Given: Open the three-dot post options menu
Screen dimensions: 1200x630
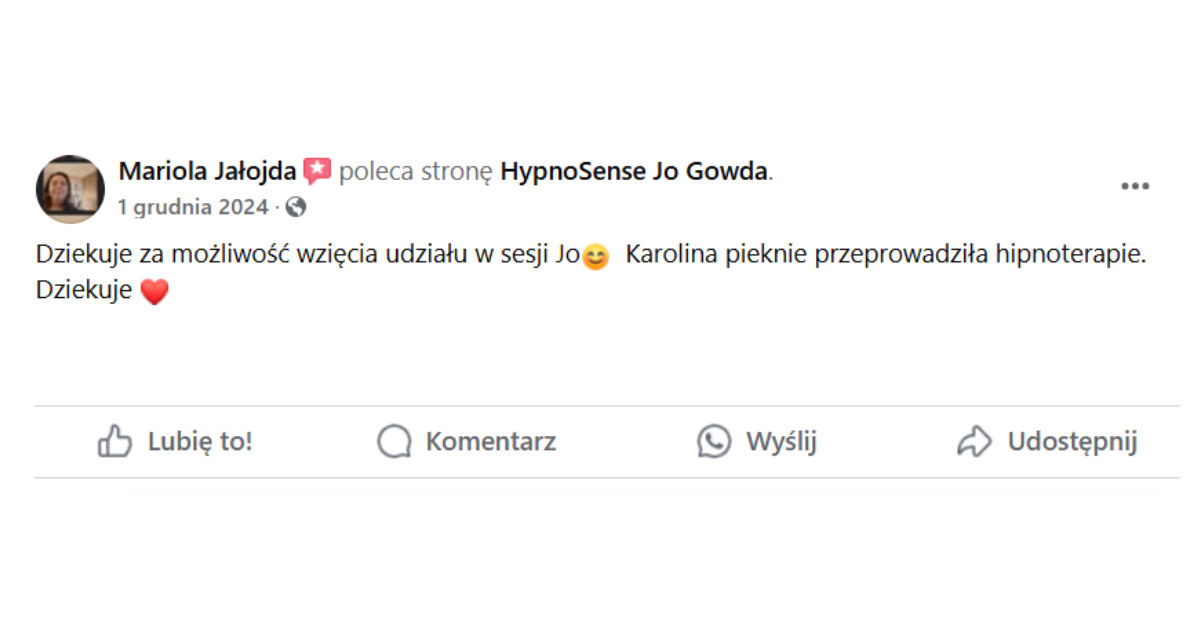Looking at the screenshot, I should (x=1134, y=187).
